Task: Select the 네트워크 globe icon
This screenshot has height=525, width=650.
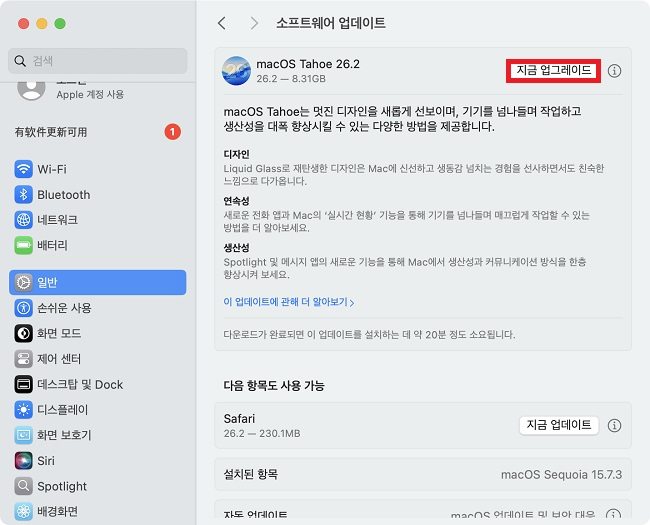Action: click(x=24, y=220)
